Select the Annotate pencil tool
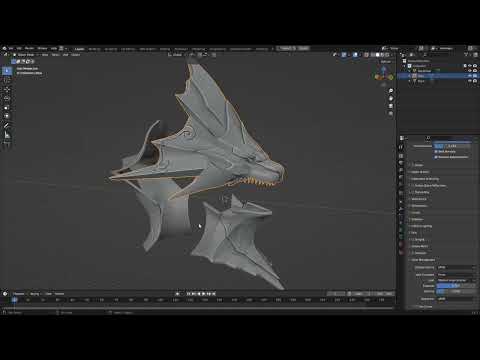480x360 pixels. (x=7, y=126)
